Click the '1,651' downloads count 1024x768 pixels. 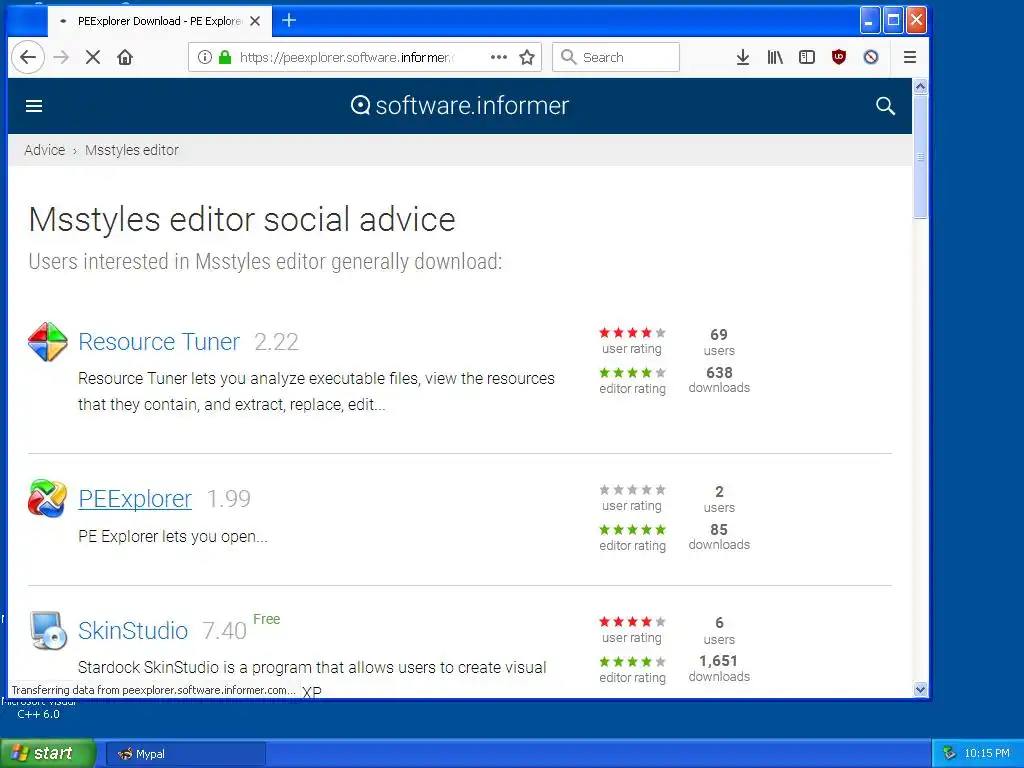718,661
